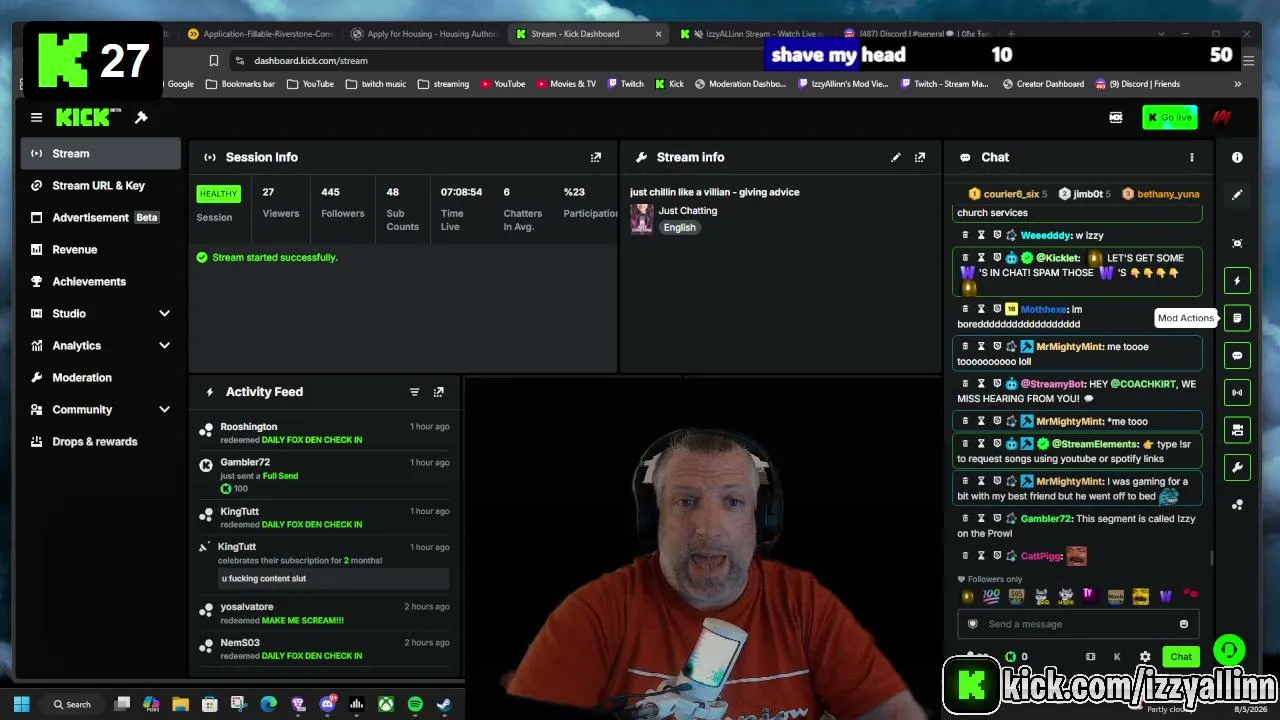The height and width of the screenshot is (720, 1280).
Task: Open Steam from the taskbar
Action: 444,704
